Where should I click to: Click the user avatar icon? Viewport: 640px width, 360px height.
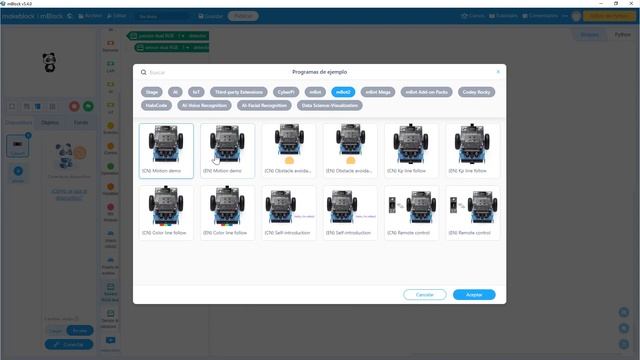coord(576,16)
